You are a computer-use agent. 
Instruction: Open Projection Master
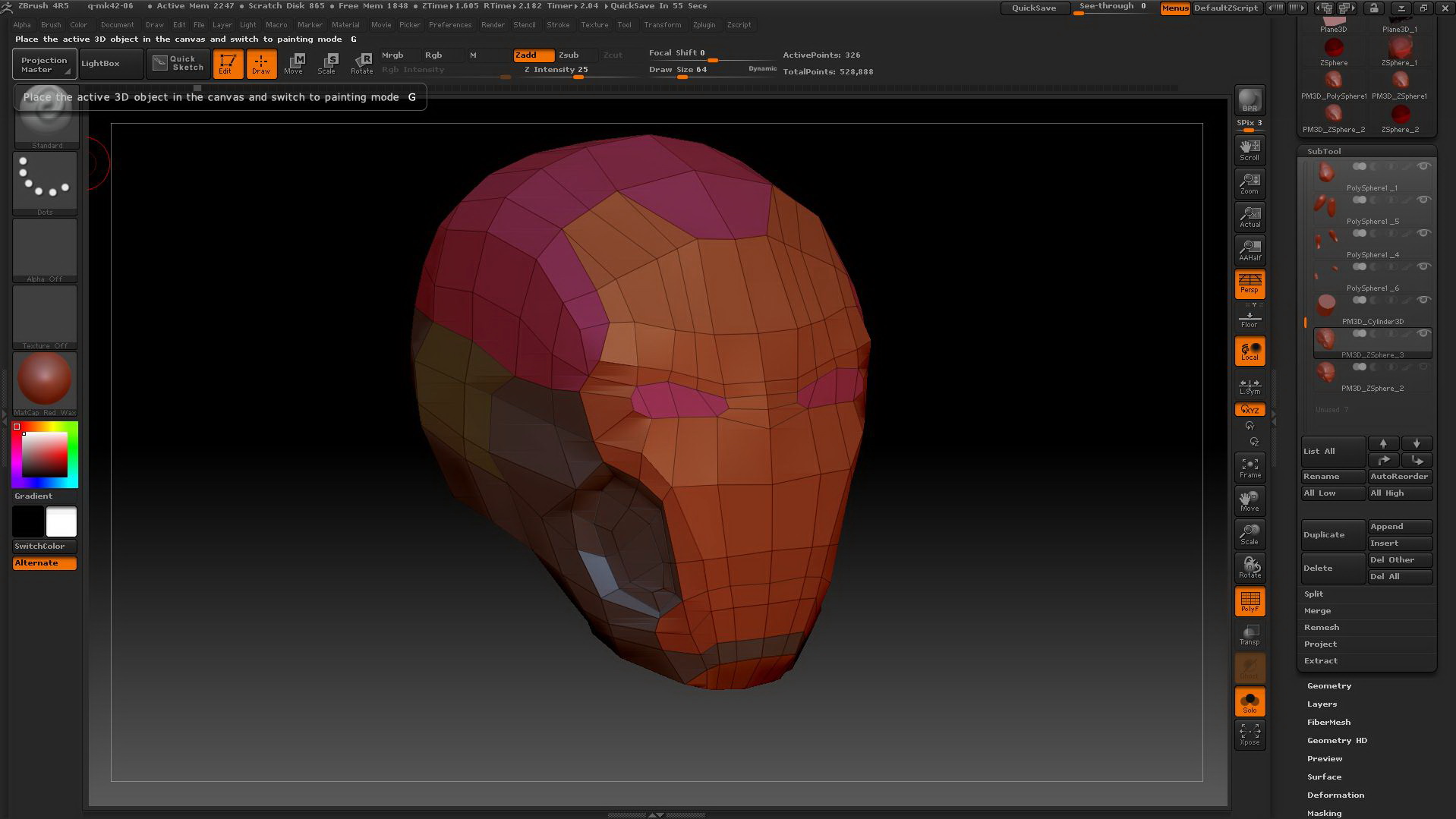44,65
